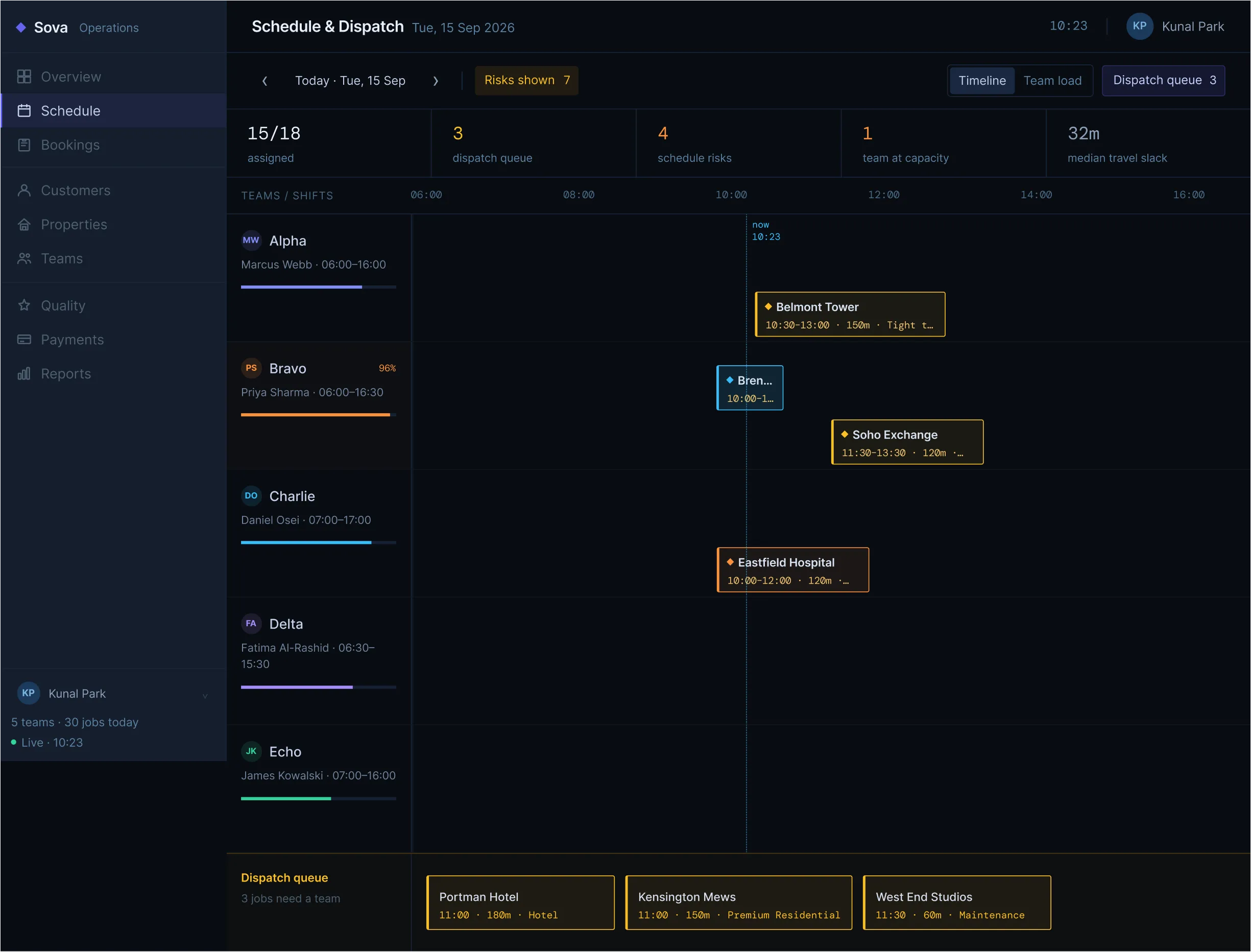Click the Quality star icon
Screen dimensions: 1251x952
pyautogui.click(x=24, y=305)
